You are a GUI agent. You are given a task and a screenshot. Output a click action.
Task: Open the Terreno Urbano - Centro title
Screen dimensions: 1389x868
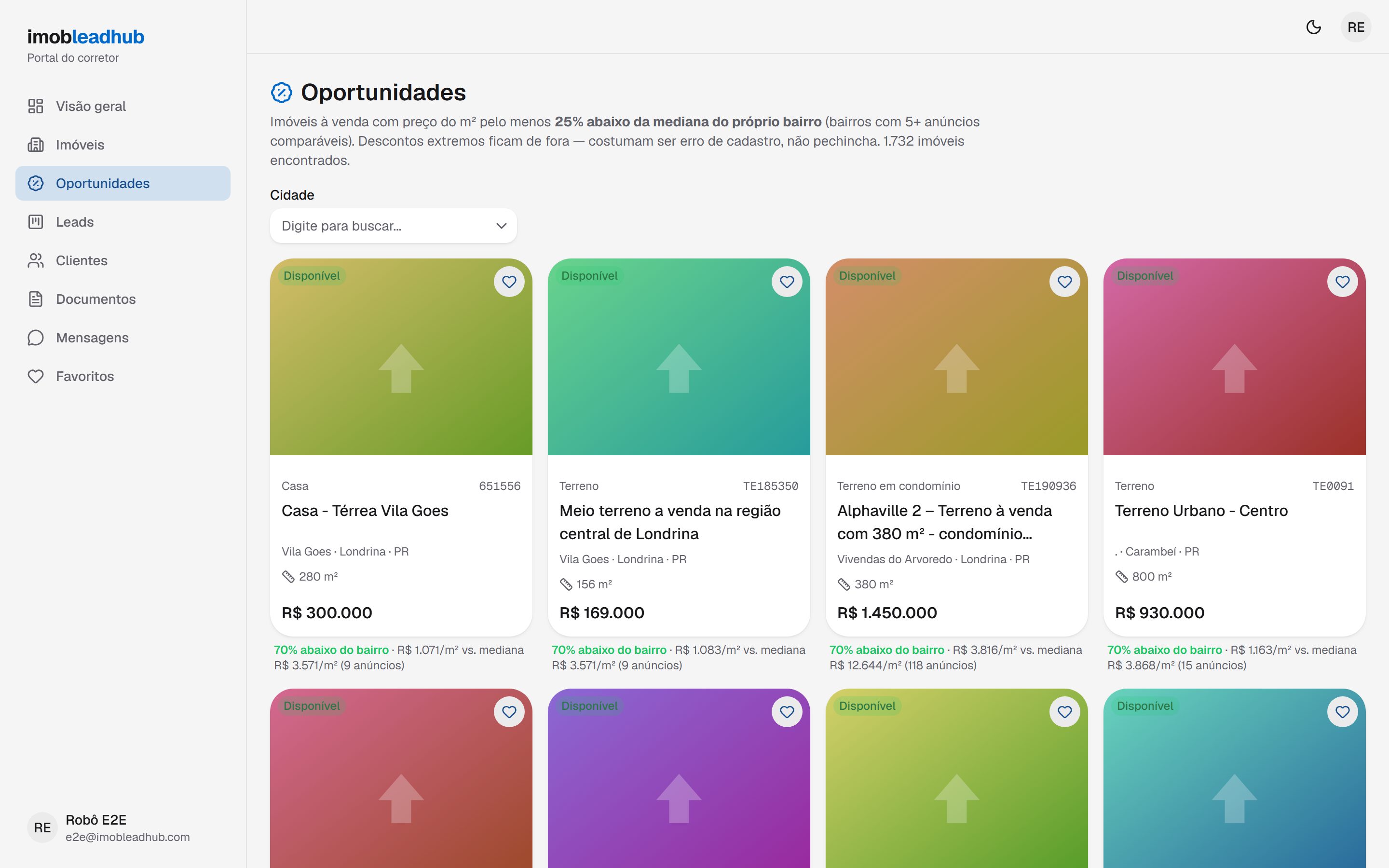click(1201, 511)
